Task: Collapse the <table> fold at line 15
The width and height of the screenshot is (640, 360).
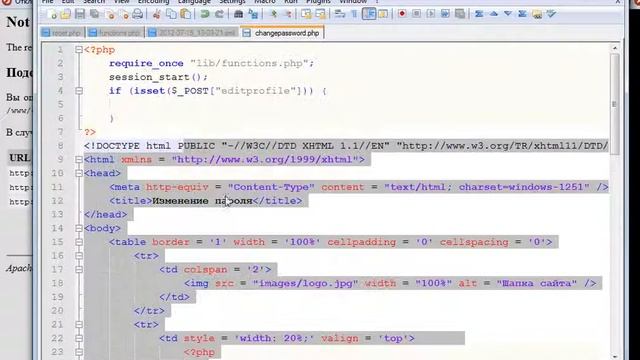Action: point(79,242)
